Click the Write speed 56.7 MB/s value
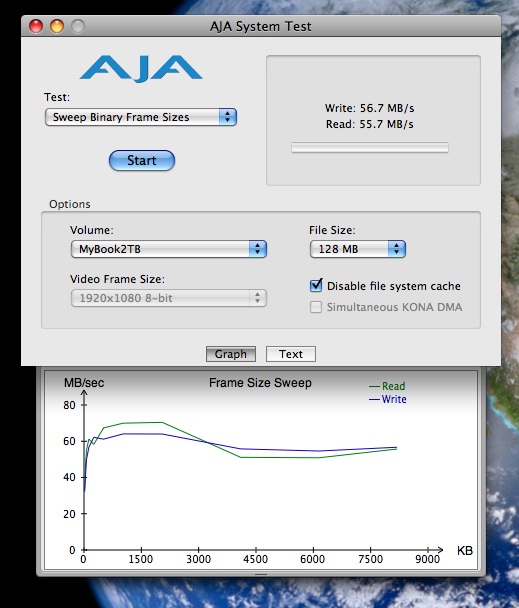 (x=370, y=108)
